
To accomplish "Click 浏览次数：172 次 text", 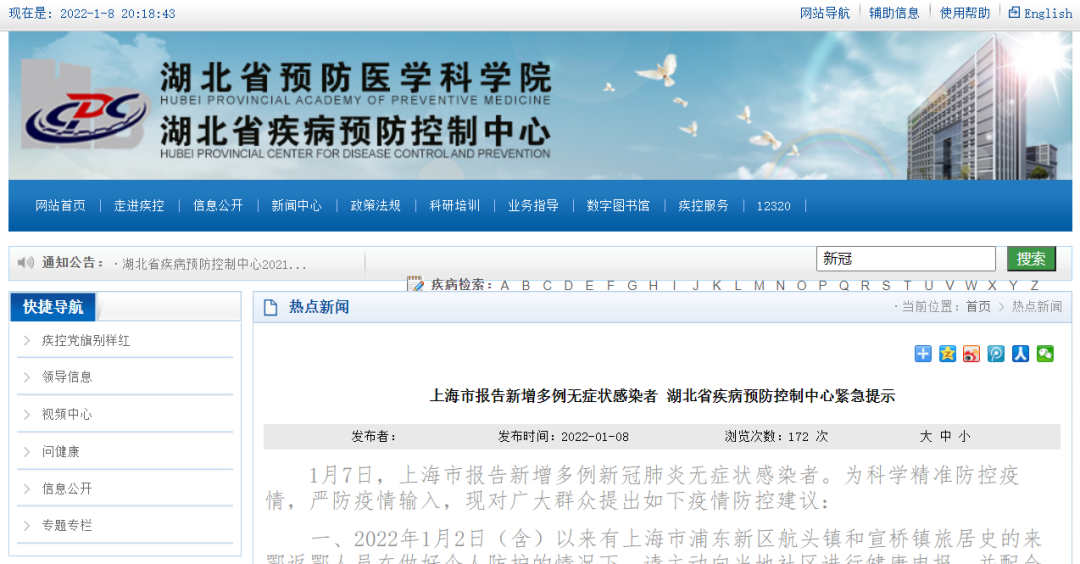I will point(776,437).
